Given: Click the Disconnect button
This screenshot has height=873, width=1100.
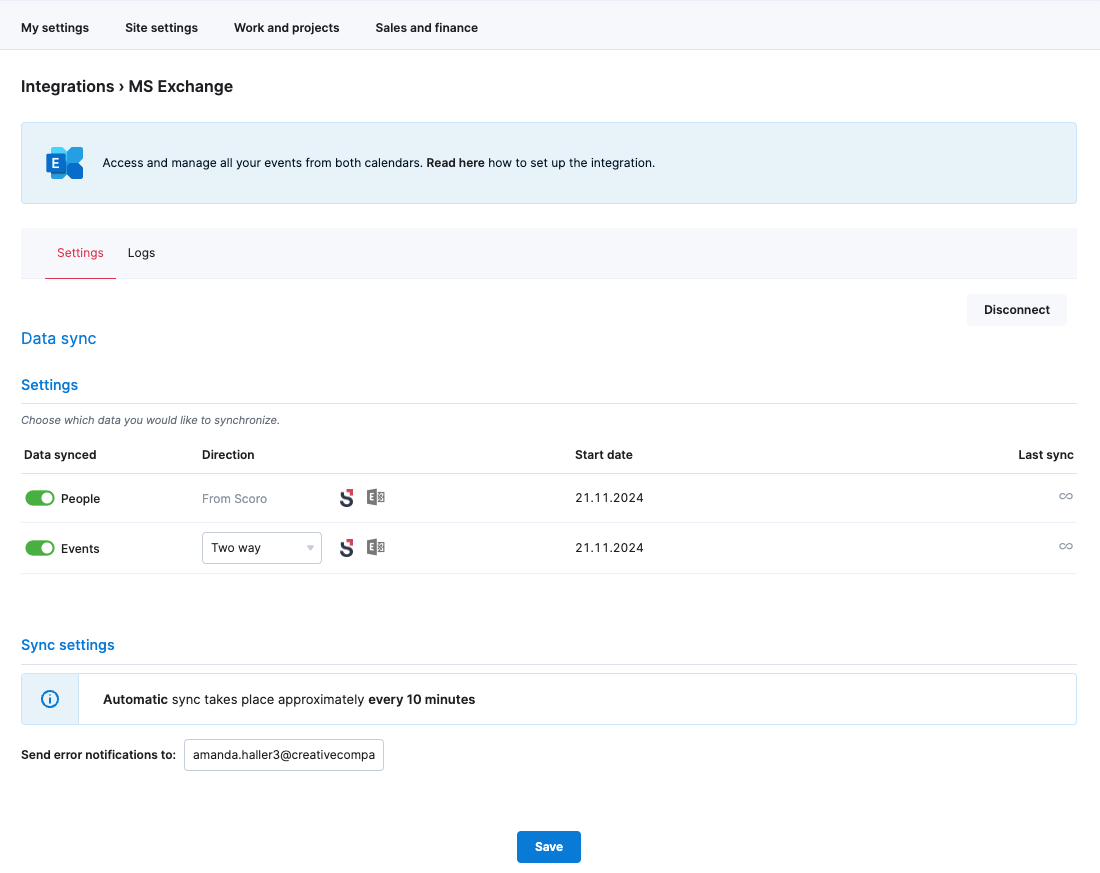Looking at the screenshot, I should tap(1017, 309).
